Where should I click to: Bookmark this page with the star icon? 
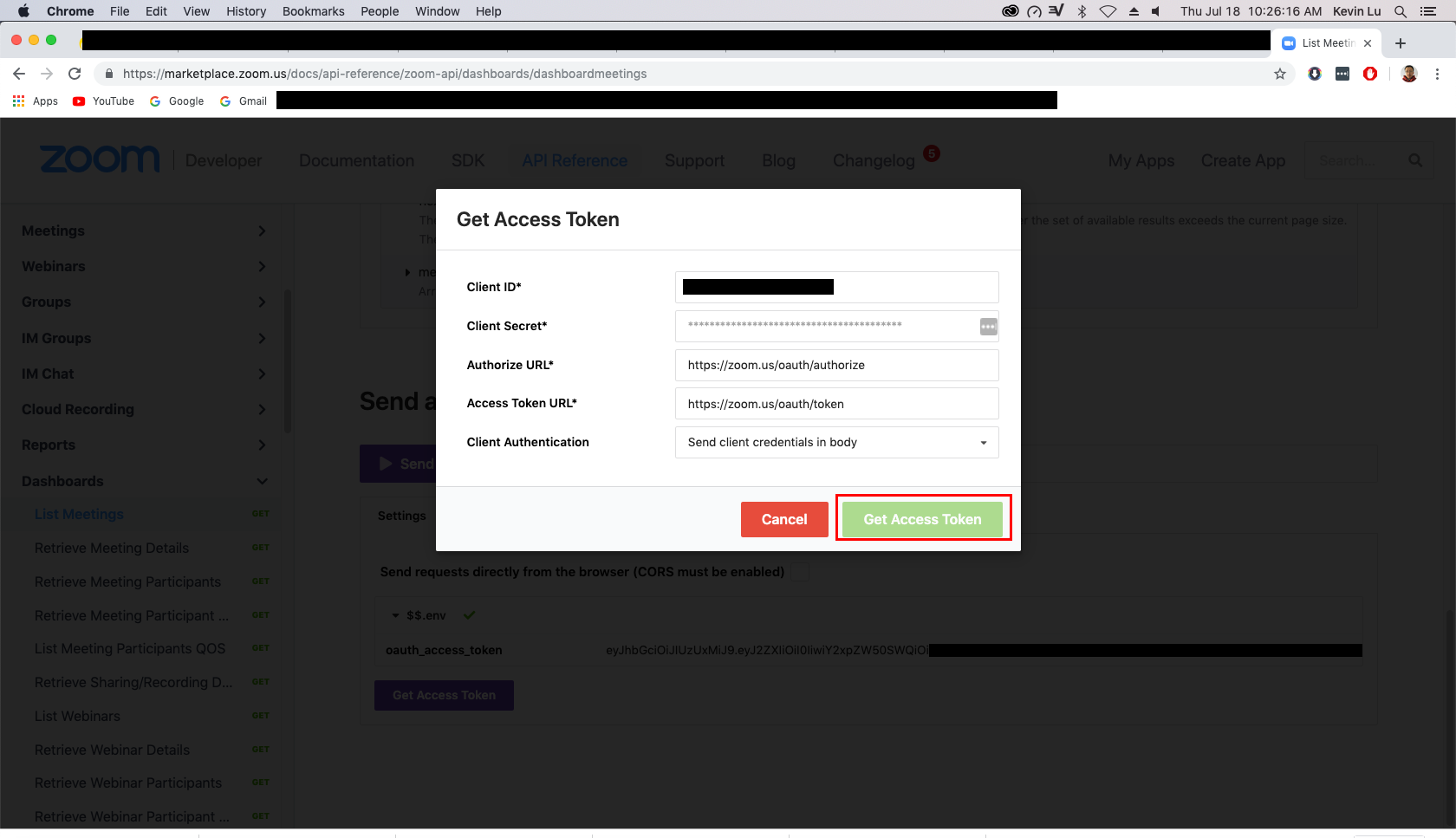point(1280,74)
